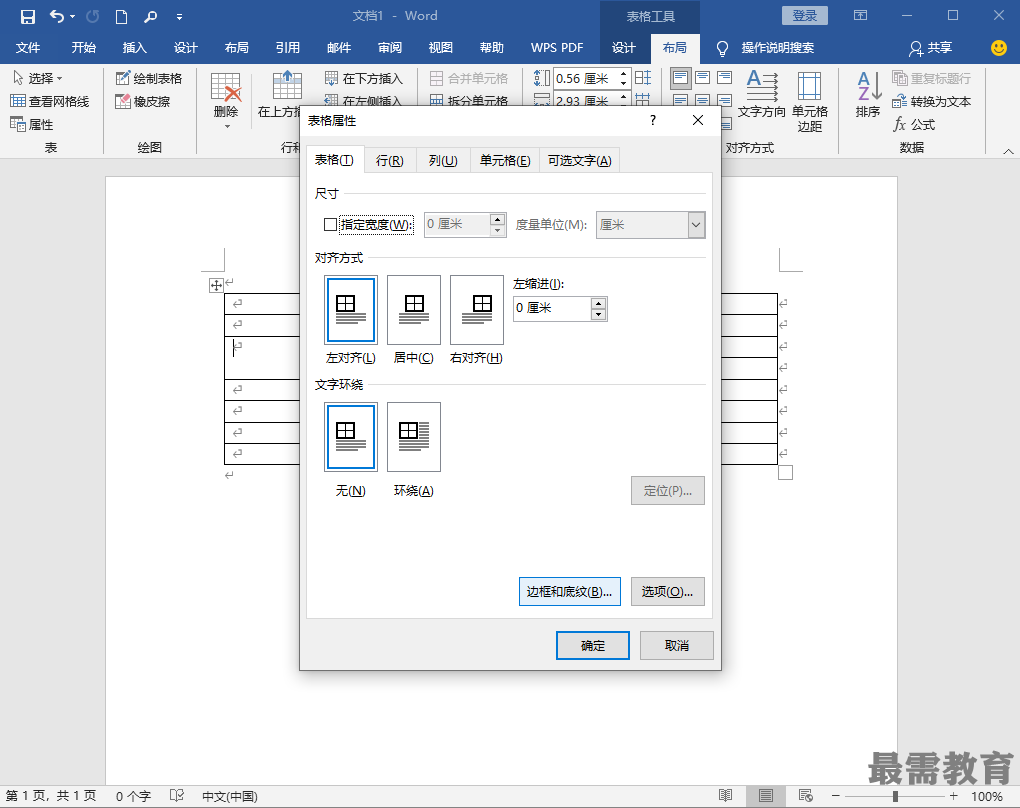Click the 边框和底纹(B)... button
Viewport: 1020px width, 808px height.
569,591
